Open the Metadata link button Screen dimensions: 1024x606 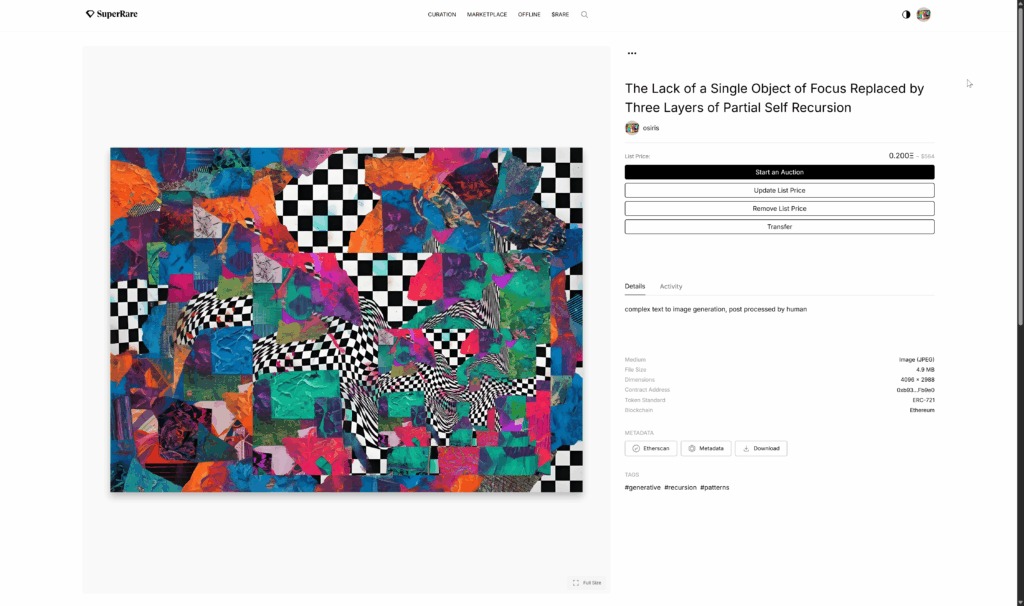(706, 449)
